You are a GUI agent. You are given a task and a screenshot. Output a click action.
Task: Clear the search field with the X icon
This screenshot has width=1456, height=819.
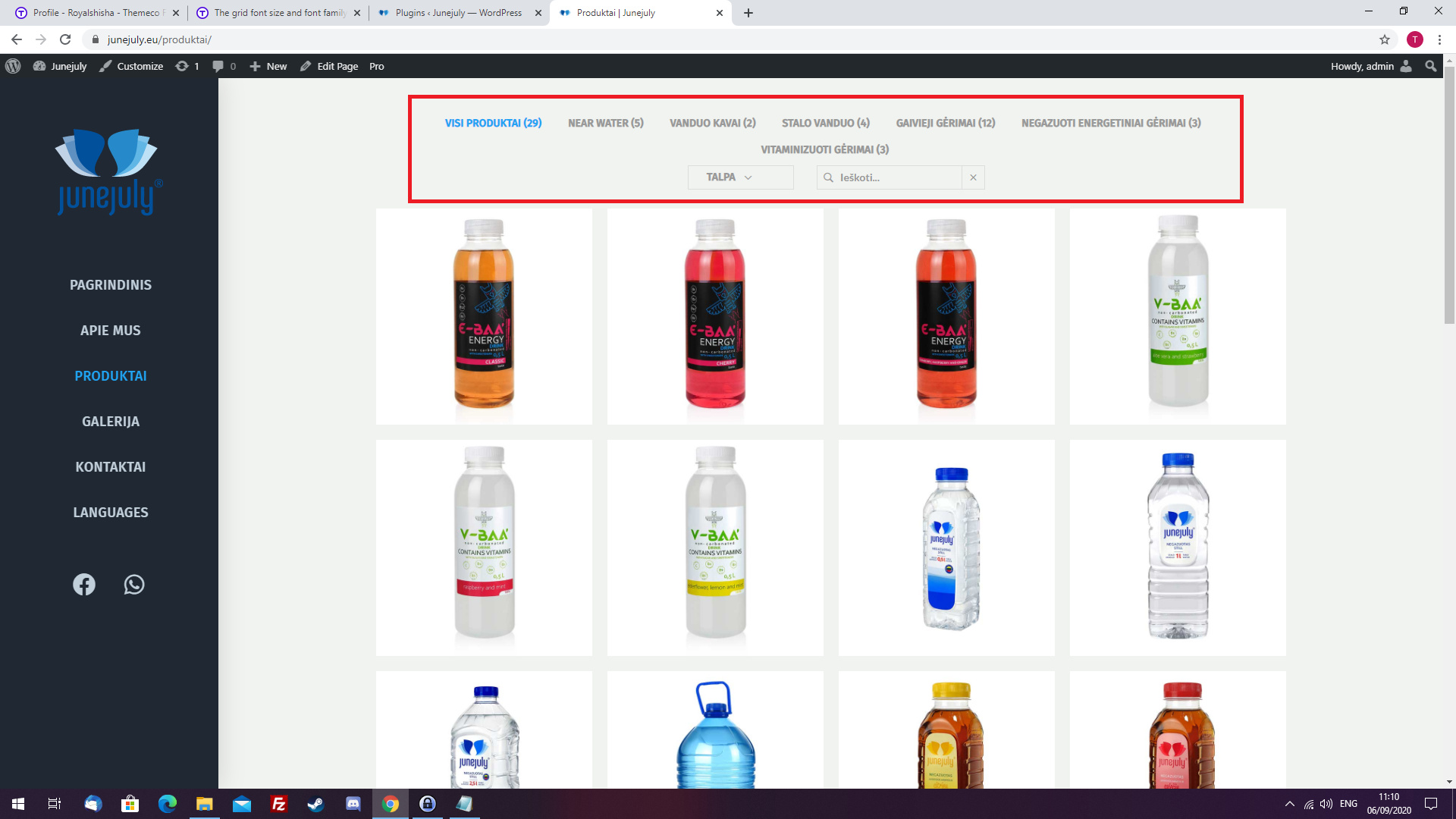[973, 177]
